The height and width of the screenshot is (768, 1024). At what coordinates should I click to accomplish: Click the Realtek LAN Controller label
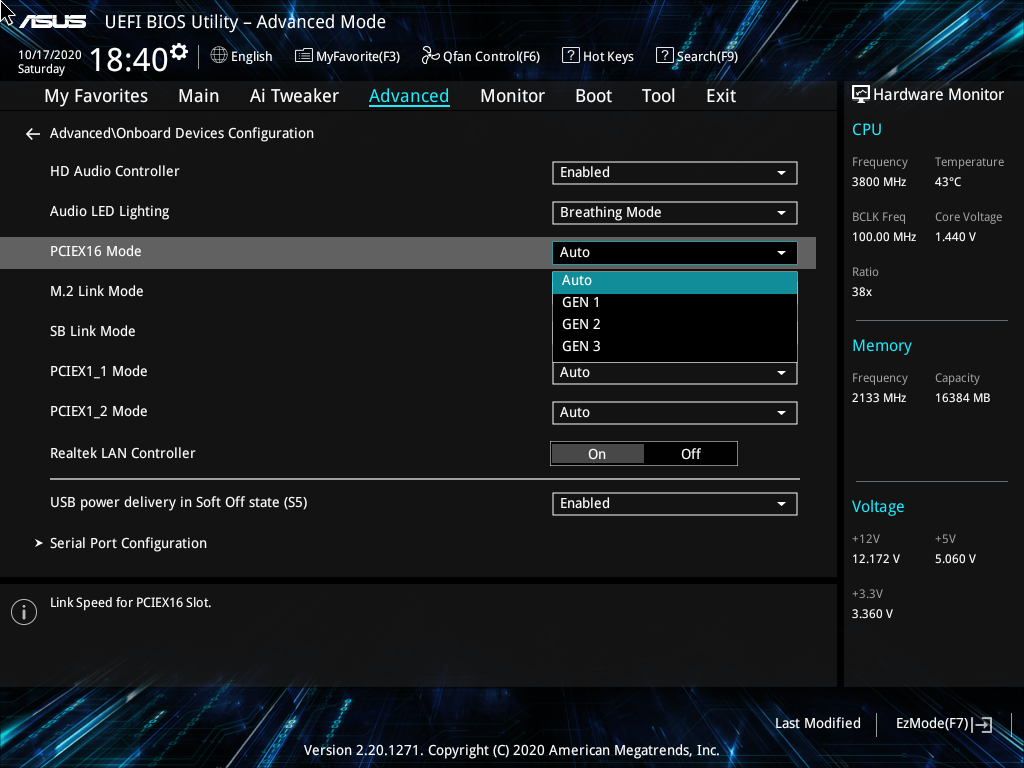click(x=123, y=453)
